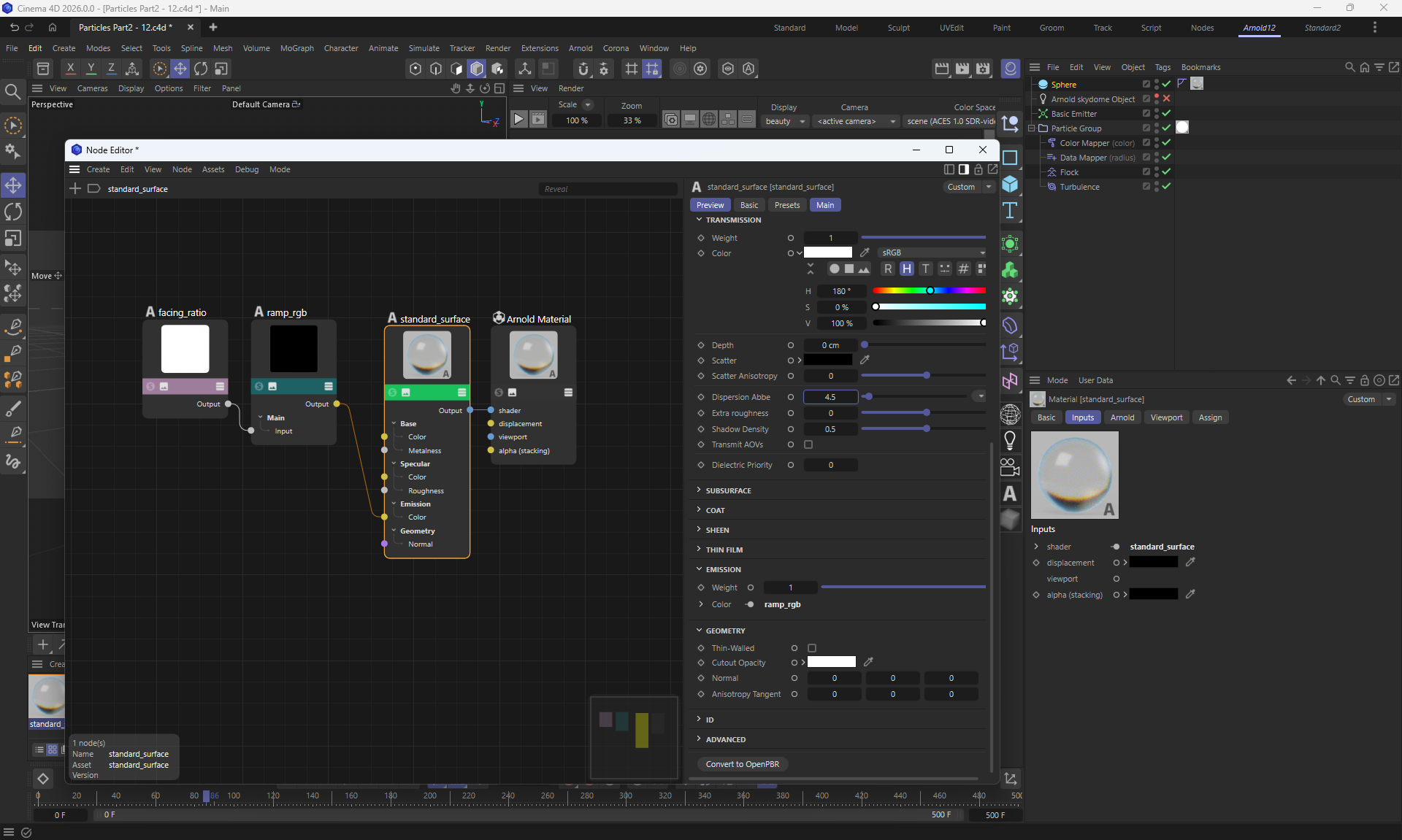Adjust the Hue slider in Transmission Color
The image size is (1402, 840).
(x=929, y=290)
